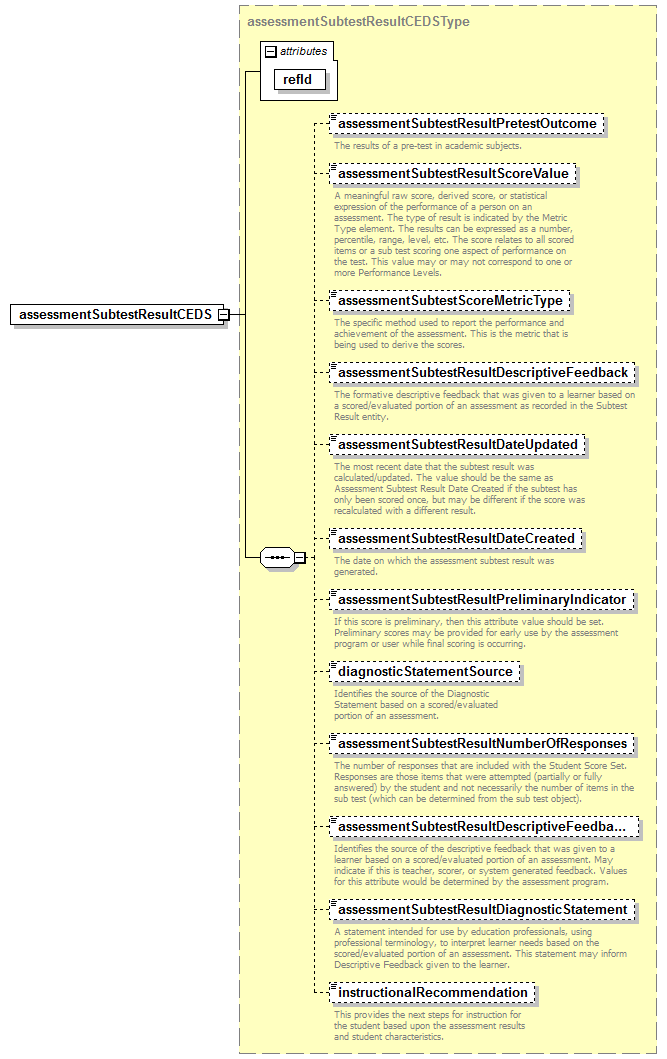Click the assessmentSubtestResultCEDSType title

tap(358, 22)
